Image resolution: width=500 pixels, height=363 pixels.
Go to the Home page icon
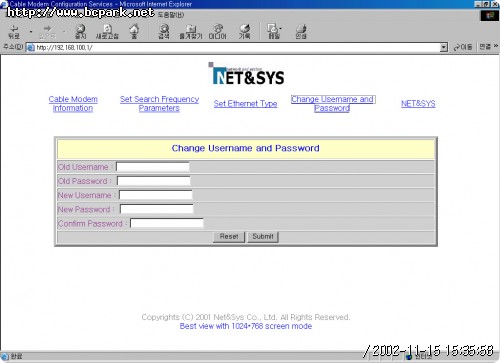(x=134, y=32)
